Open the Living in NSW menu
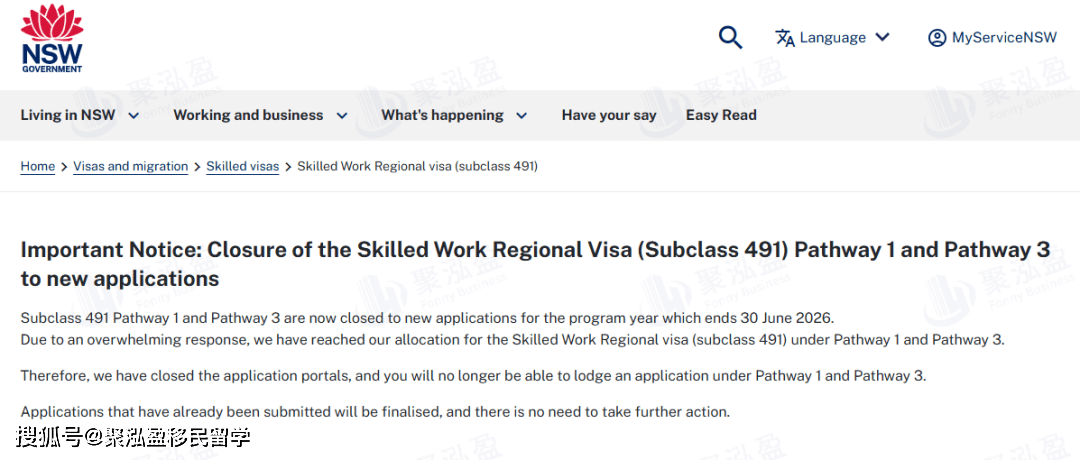 pyautogui.click(x=68, y=115)
